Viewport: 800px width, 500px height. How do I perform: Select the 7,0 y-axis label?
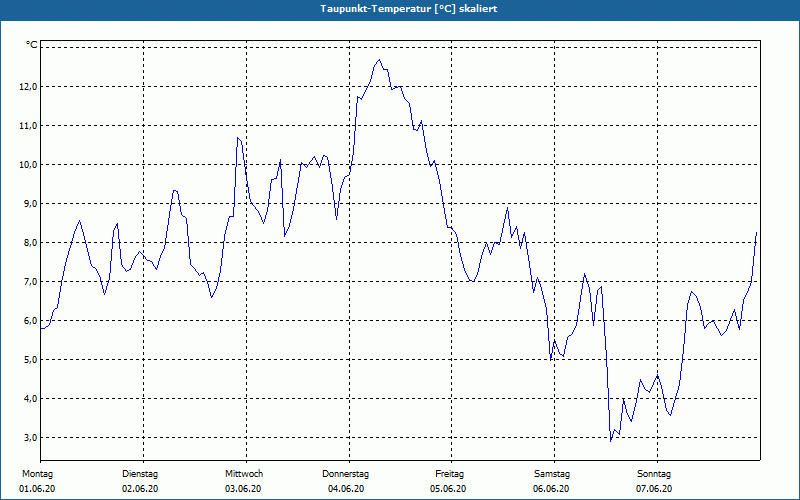point(31,282)
